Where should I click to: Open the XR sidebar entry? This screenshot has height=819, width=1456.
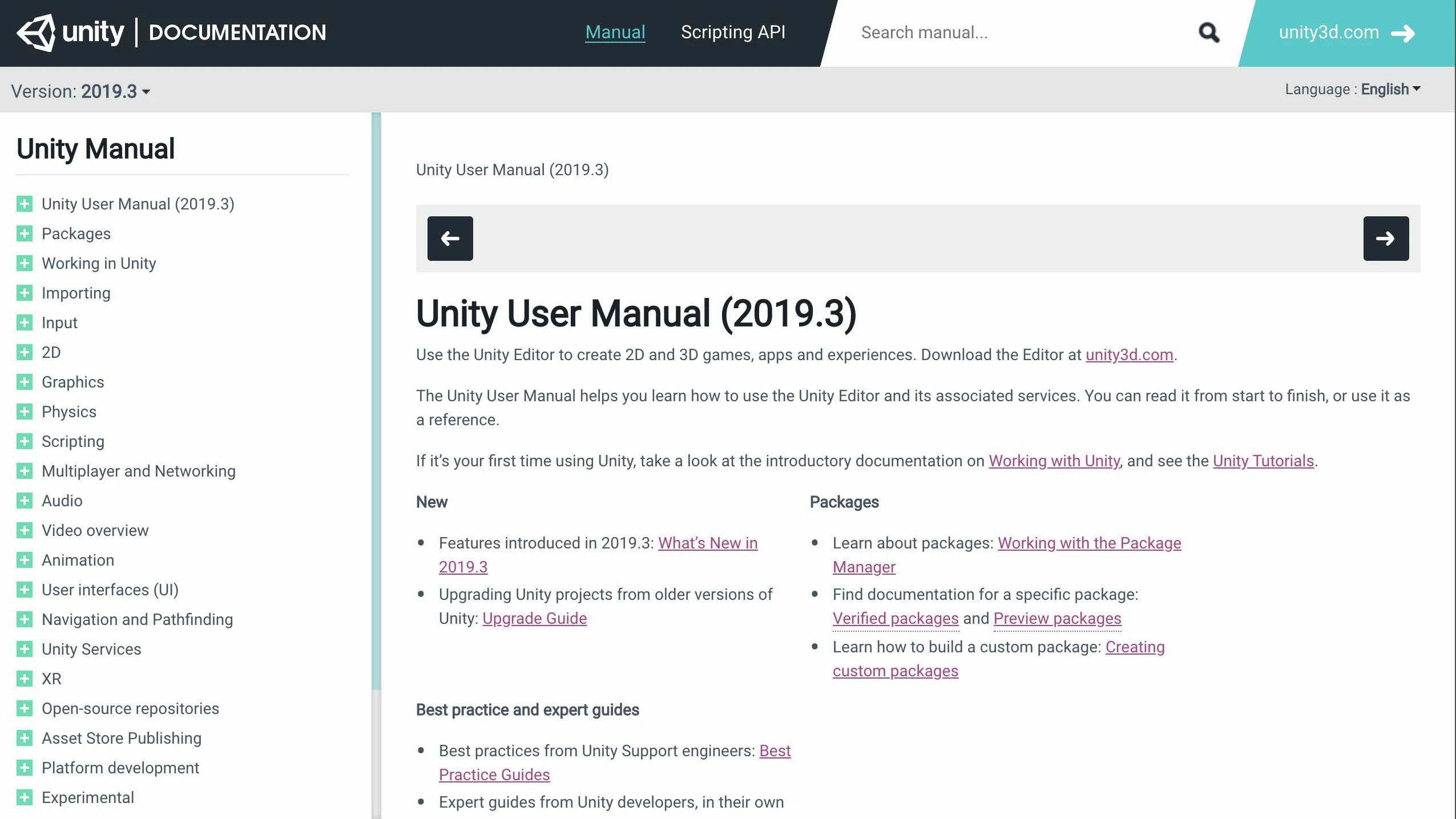tap(51, 679)
